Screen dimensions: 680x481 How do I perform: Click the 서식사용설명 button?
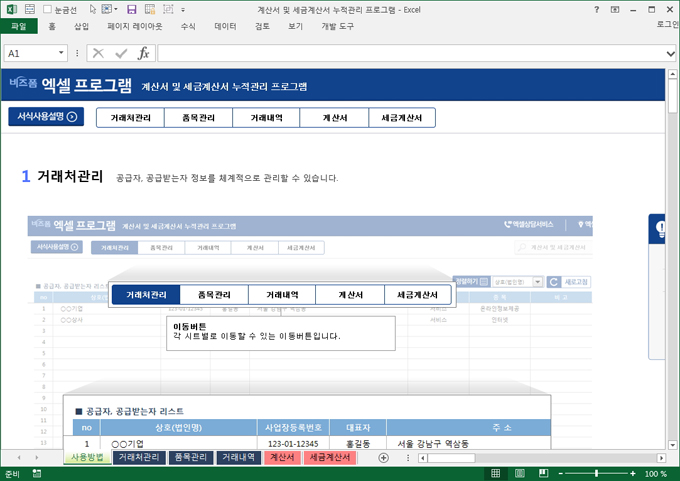(x=46, y=117)
